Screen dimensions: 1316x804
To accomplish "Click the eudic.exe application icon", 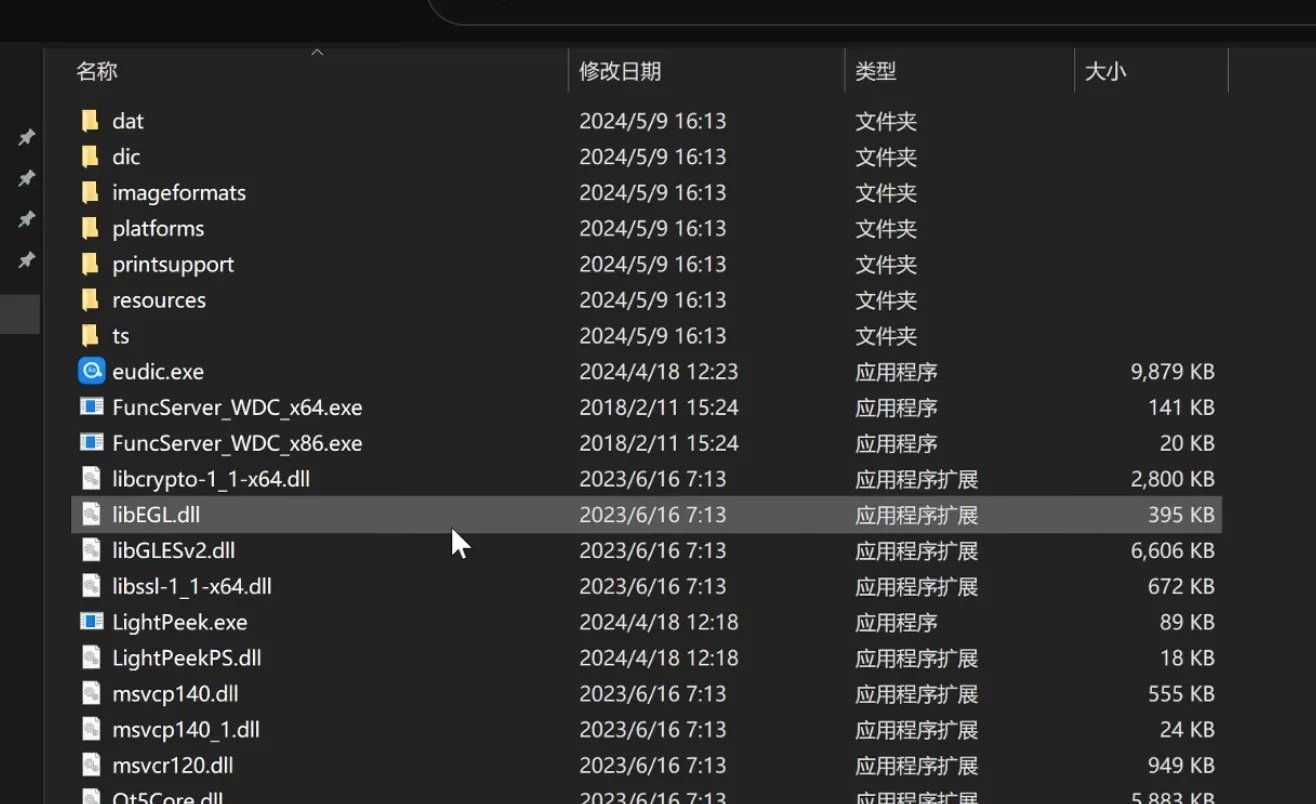I will point(91,371).
